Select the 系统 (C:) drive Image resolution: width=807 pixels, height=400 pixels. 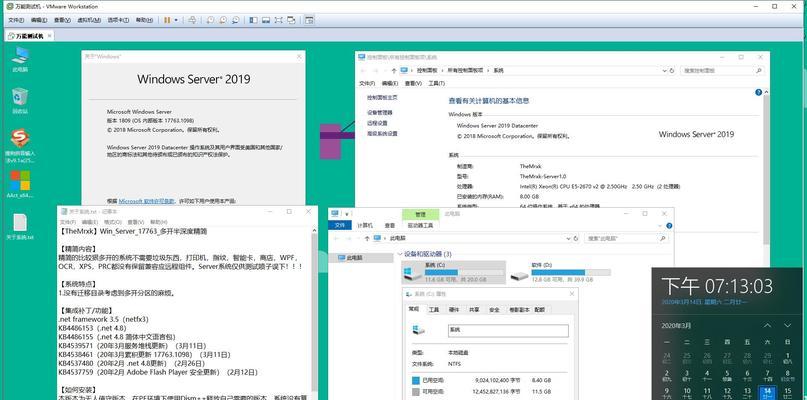click(x=453, y=271)
